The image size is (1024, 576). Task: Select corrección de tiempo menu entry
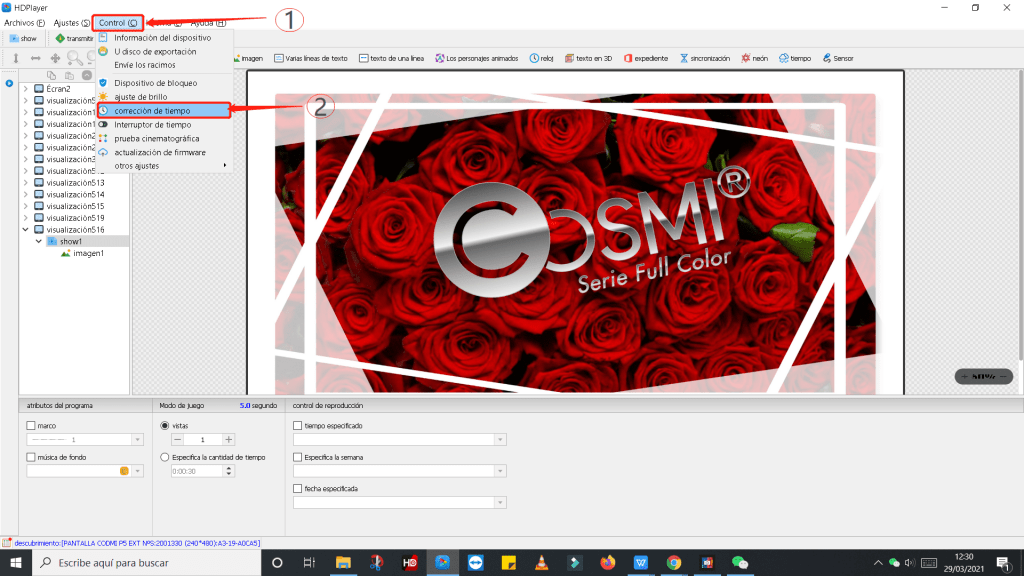point(164,111)
